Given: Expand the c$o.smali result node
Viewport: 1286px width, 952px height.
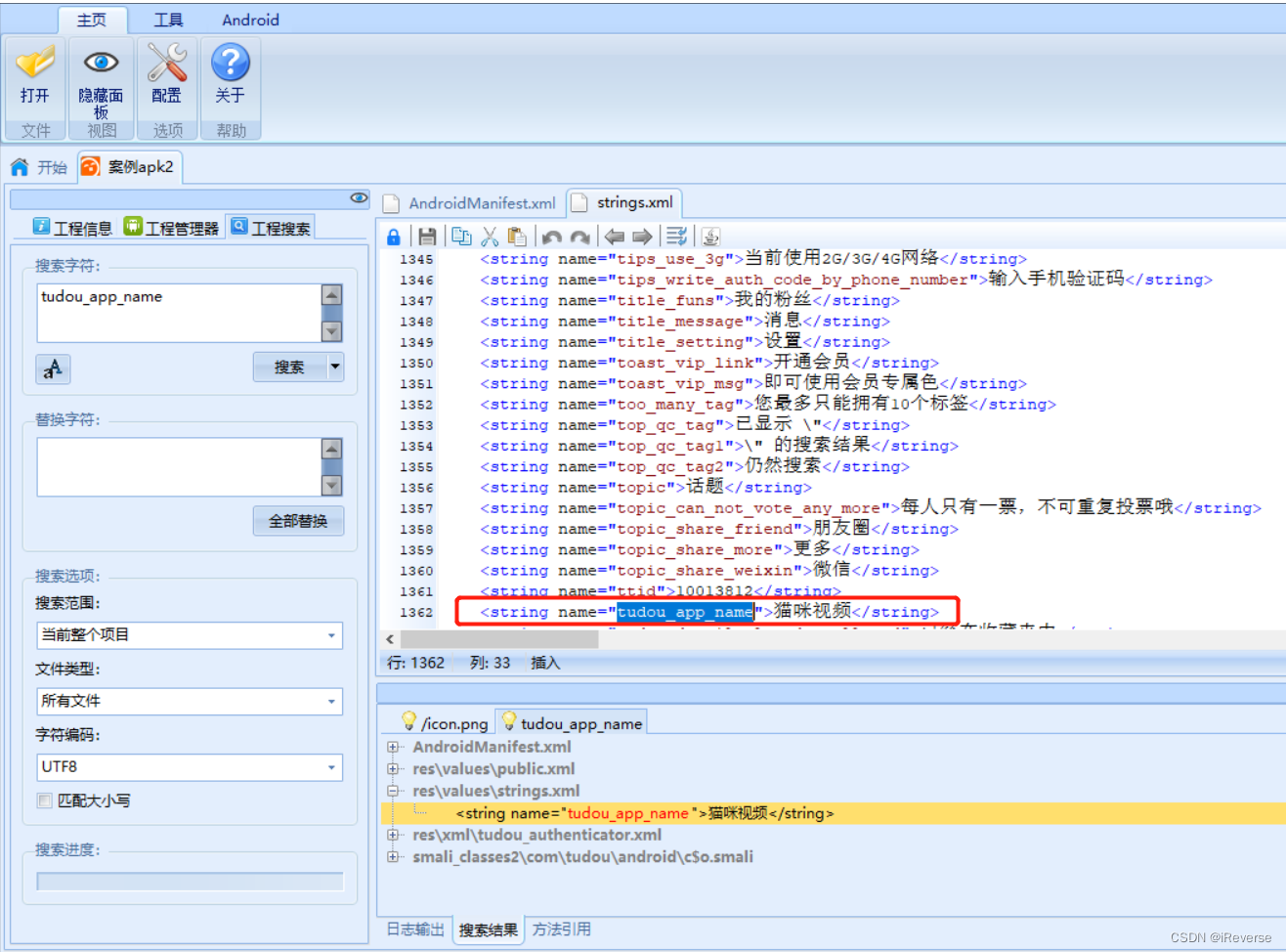Looking at the screenshot, I should pos(393,857).
